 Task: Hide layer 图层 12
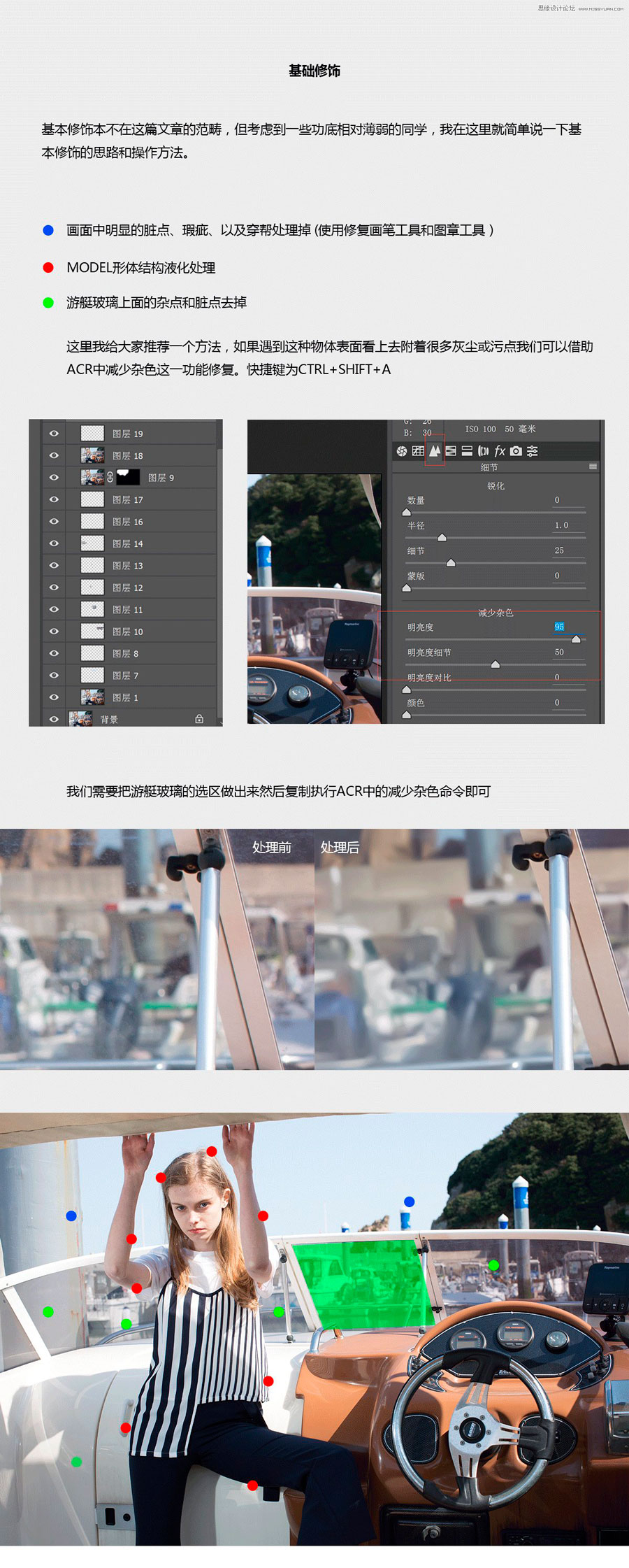tap(54, 587)
